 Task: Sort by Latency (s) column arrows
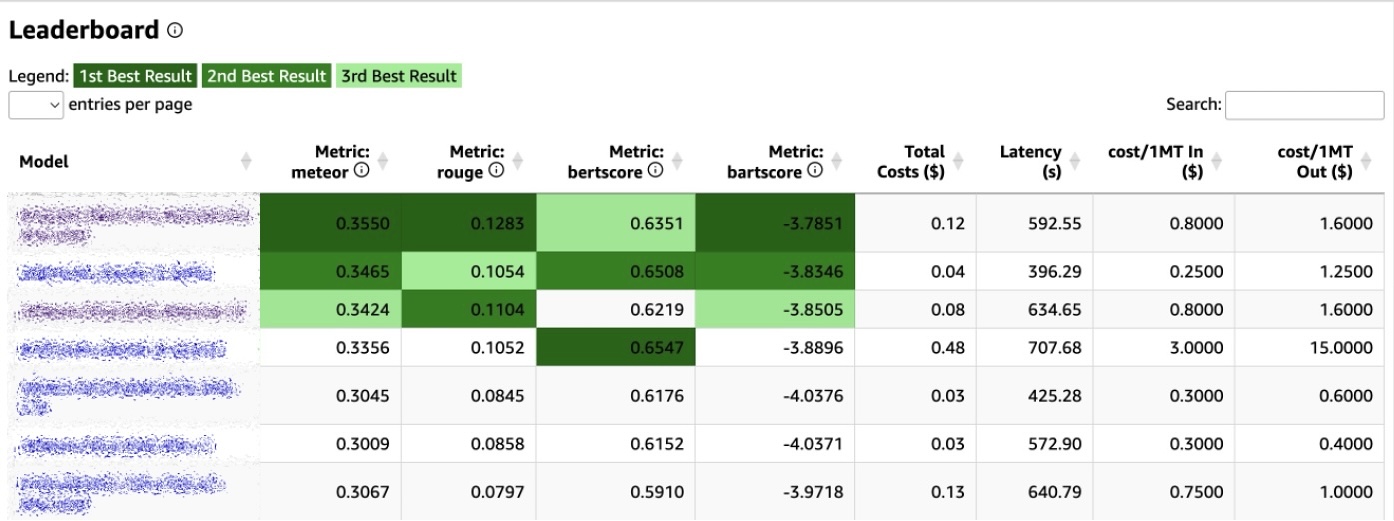click(x=1075, y=161)
